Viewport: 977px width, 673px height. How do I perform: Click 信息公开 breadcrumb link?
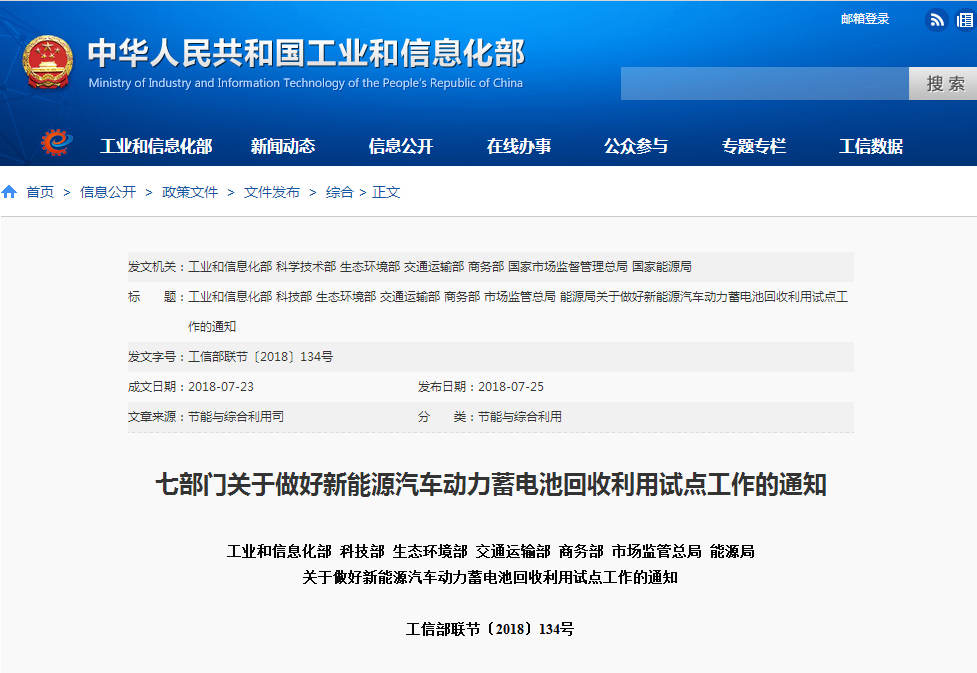tap(108, 192)
